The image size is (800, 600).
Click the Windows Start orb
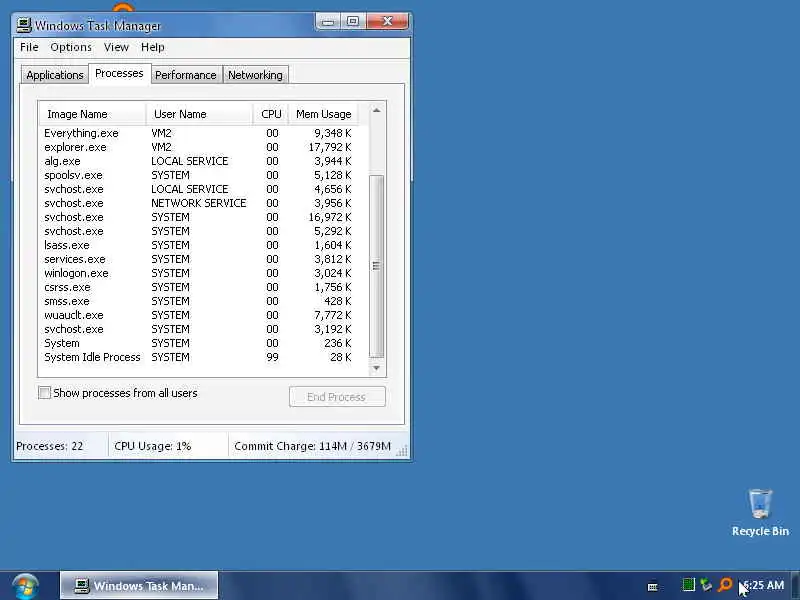tap(24, 586)
